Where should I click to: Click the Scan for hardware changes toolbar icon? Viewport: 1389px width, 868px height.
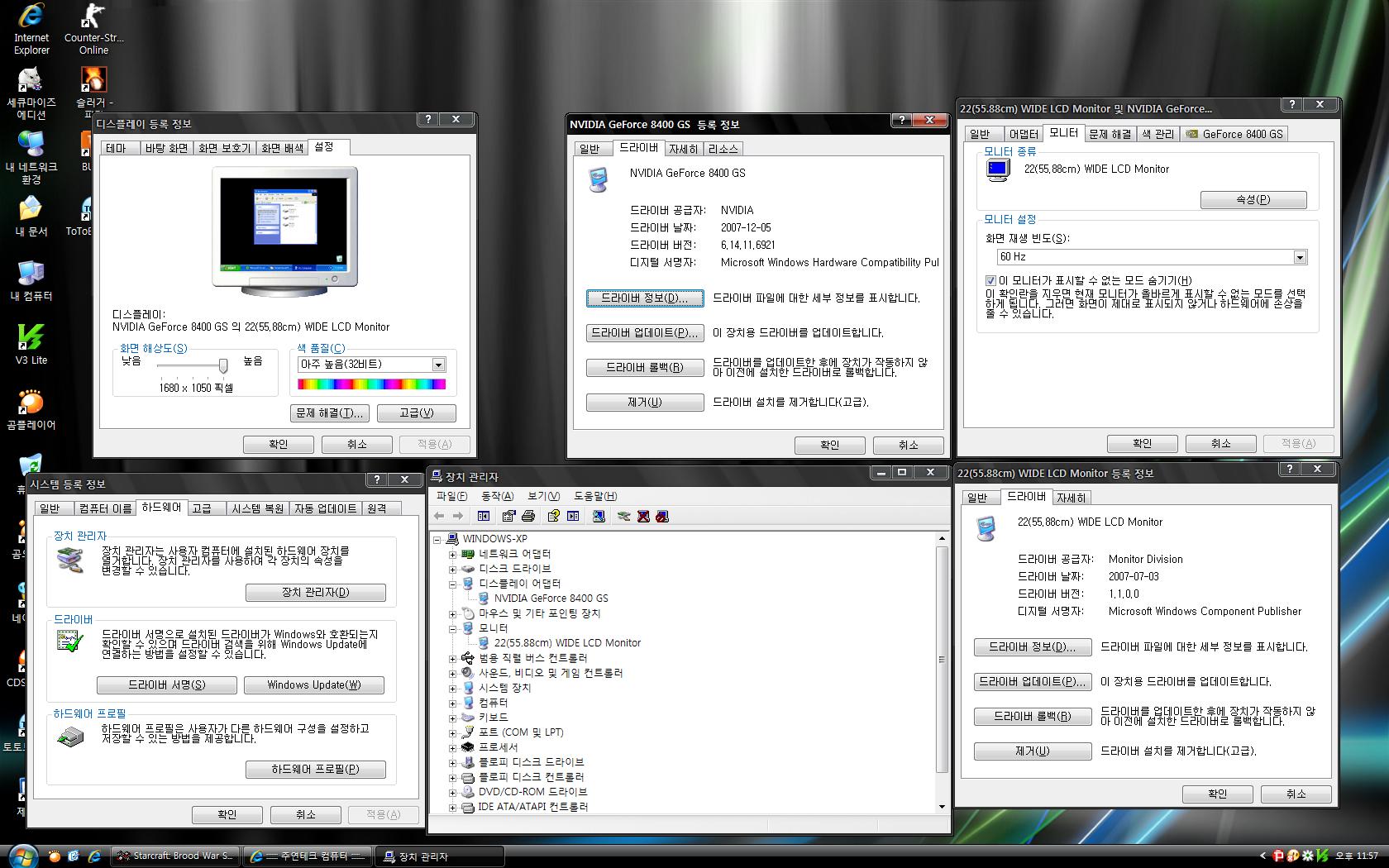pos(599,516)
